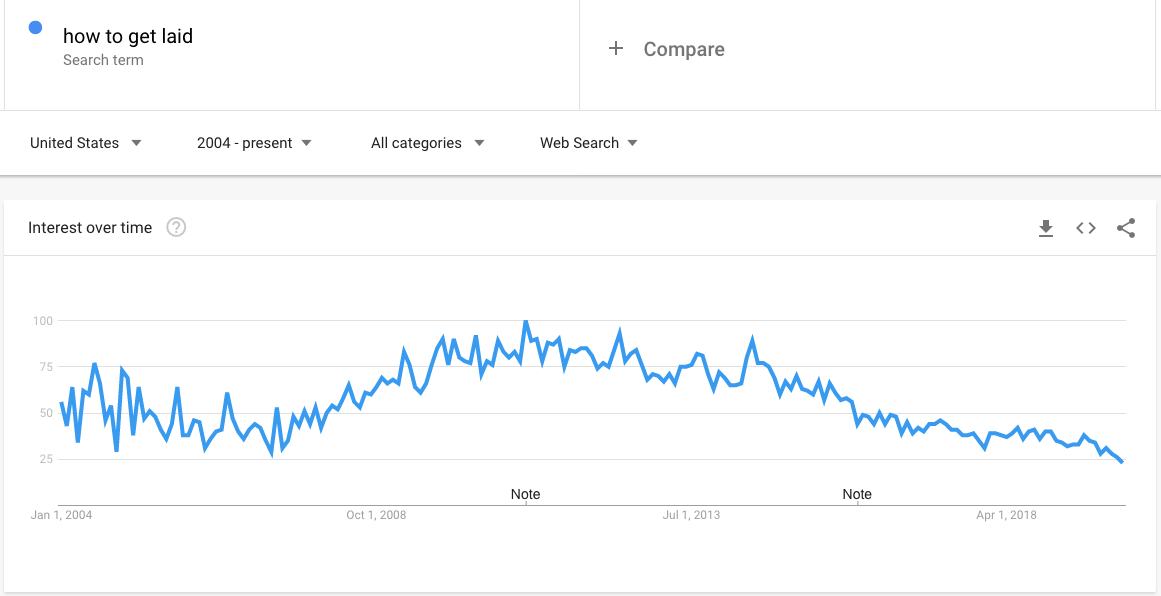Click the blue dot for the search term
This screenshot has height=596, width=1161.
(35, 28)
